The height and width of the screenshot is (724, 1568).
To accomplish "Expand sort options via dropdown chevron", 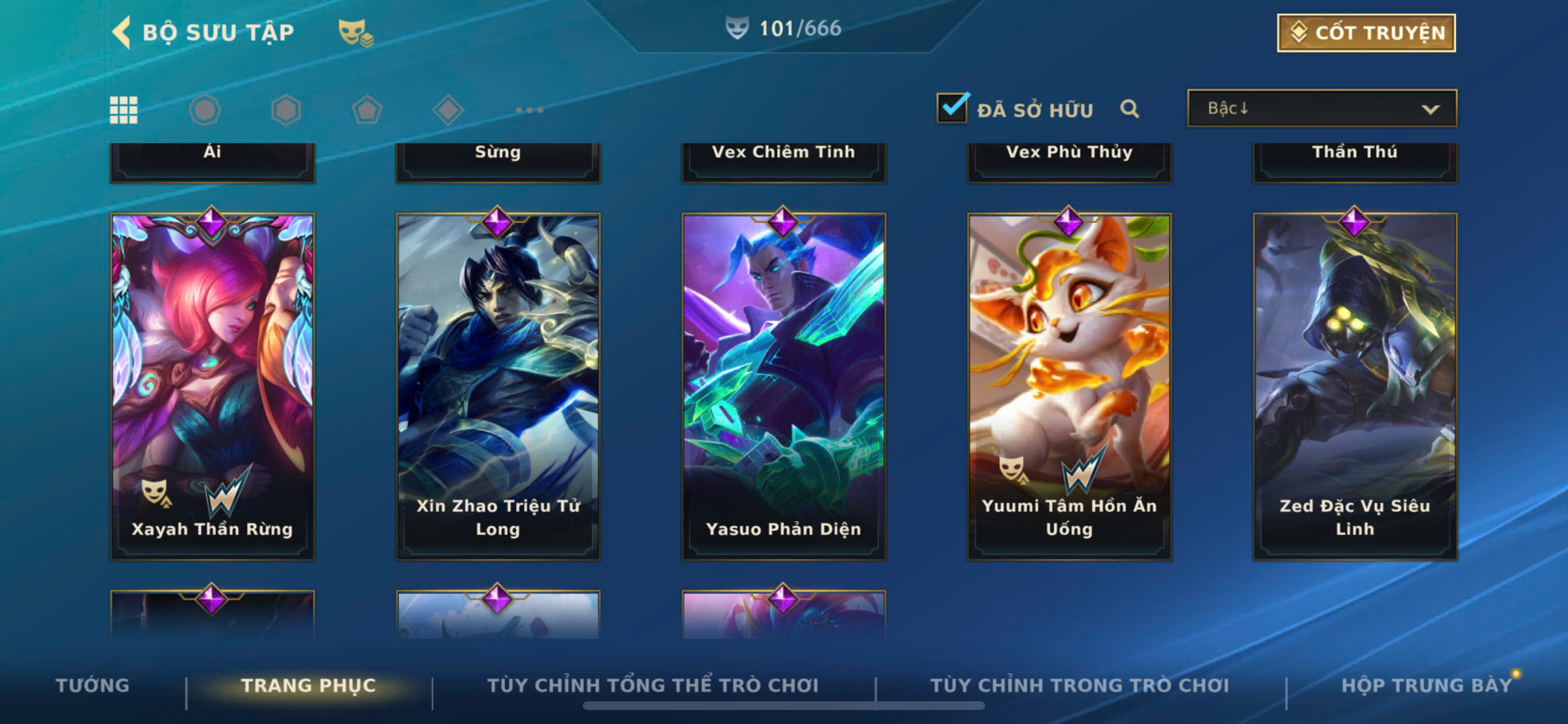I will point(1430,110).
